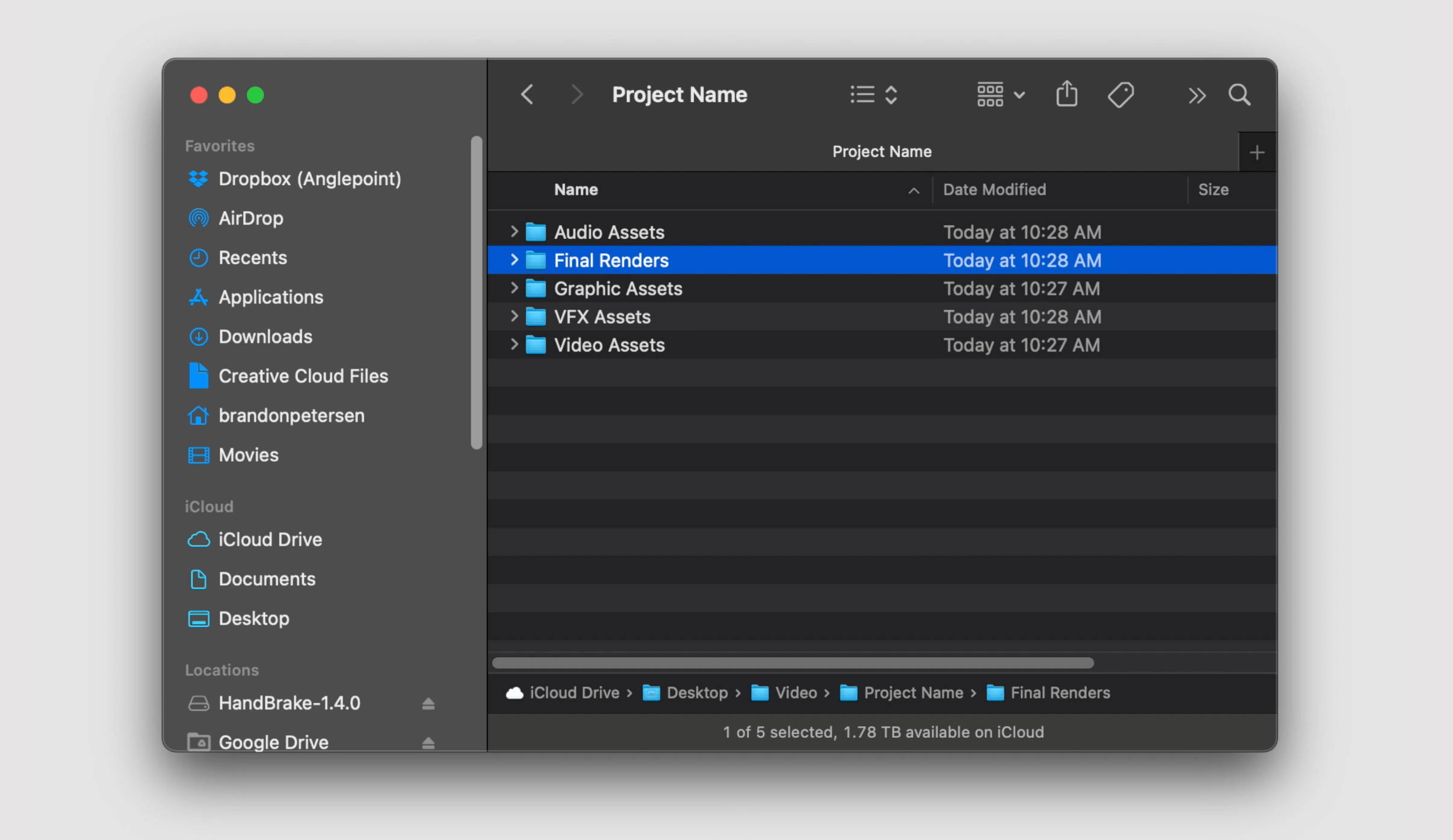Toggle sort direction arrow in Name column
This screenshot has width=1453, height=840.
point(913,190)
